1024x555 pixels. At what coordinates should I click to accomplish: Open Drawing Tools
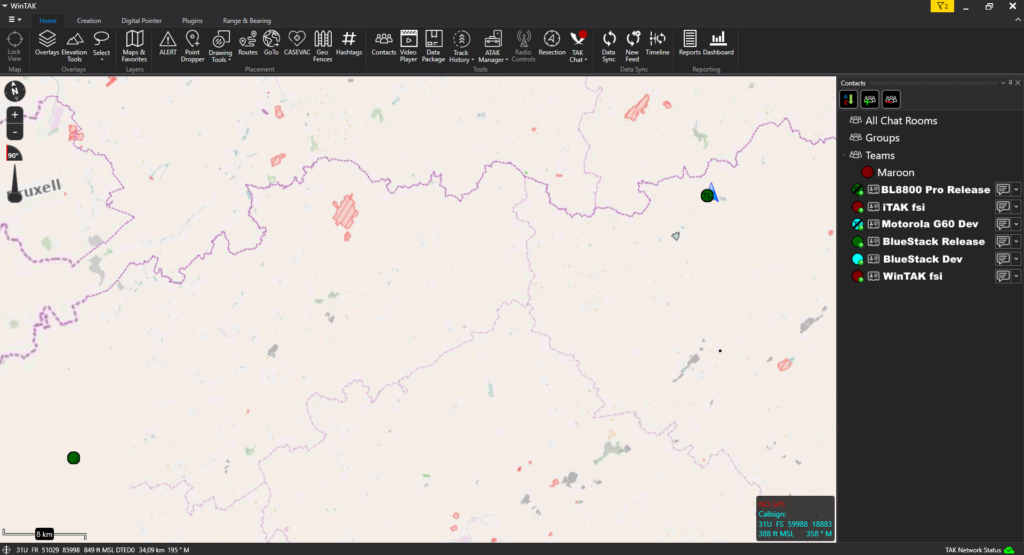[220, 46]
